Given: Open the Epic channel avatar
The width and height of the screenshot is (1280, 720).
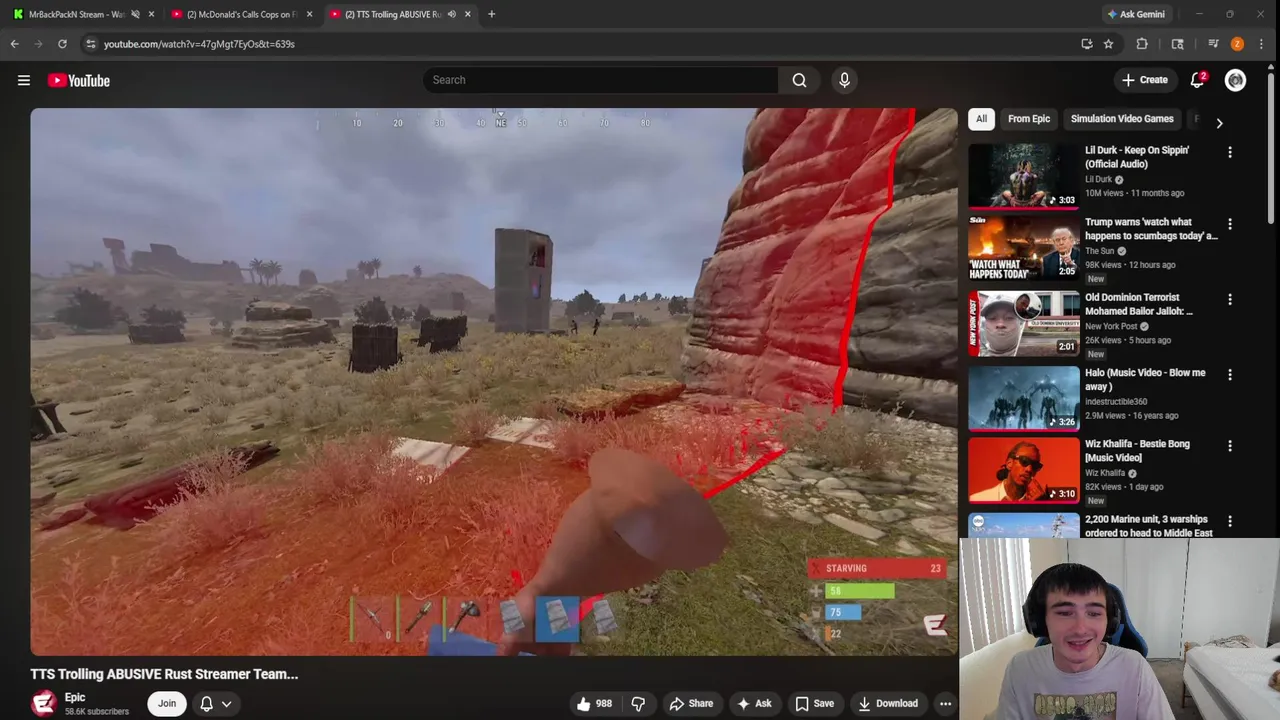Looking at the screenshot, I should pyautogui.click(x=43, y=704).
